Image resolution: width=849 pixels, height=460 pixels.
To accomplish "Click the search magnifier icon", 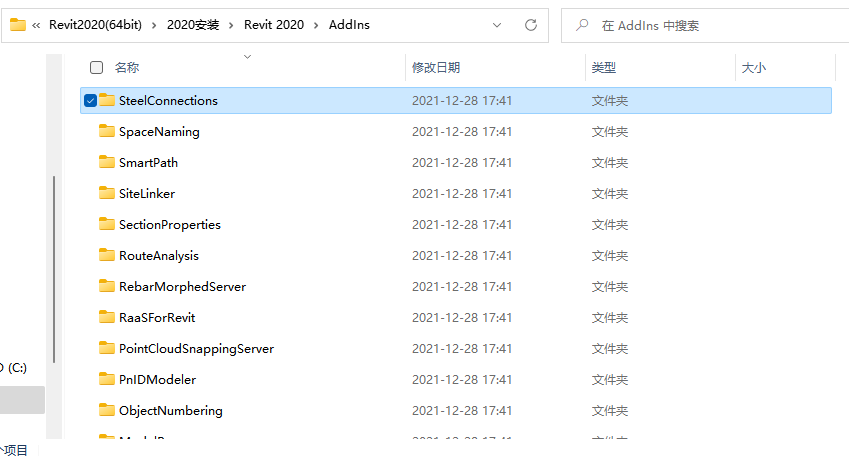I will (581, 25).
